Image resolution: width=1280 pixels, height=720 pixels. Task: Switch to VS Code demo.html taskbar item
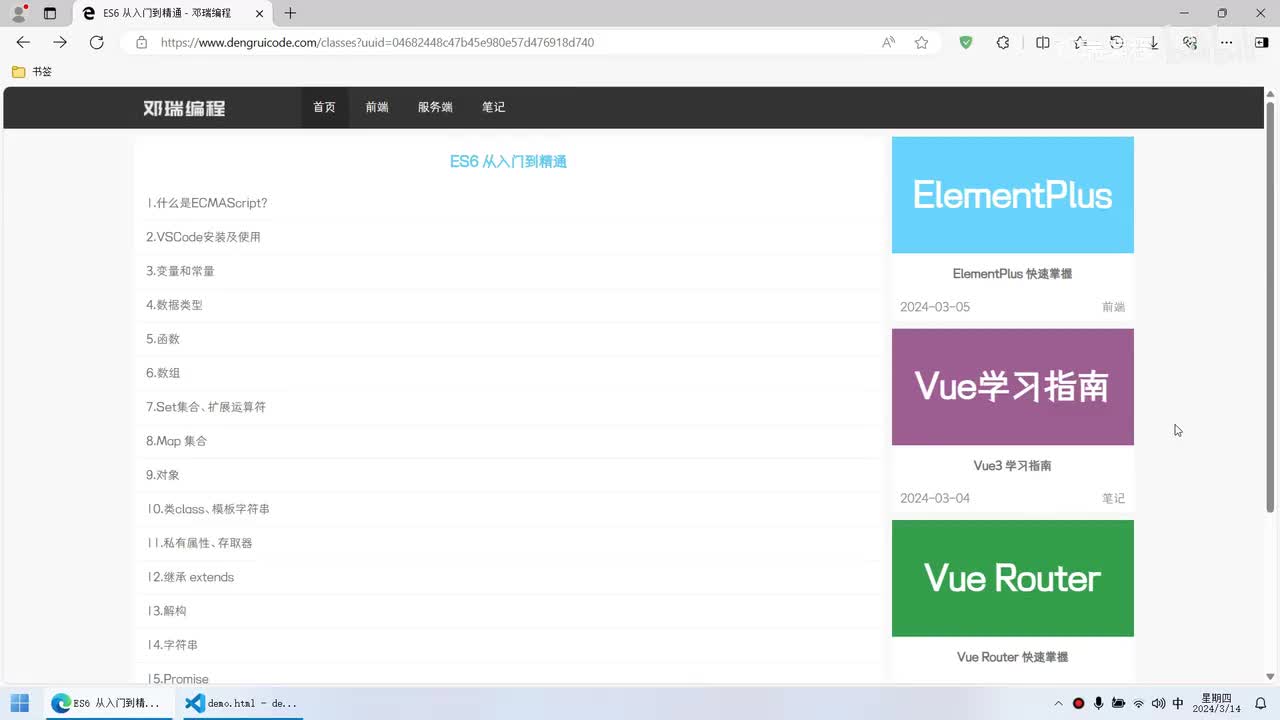(241, 703)
